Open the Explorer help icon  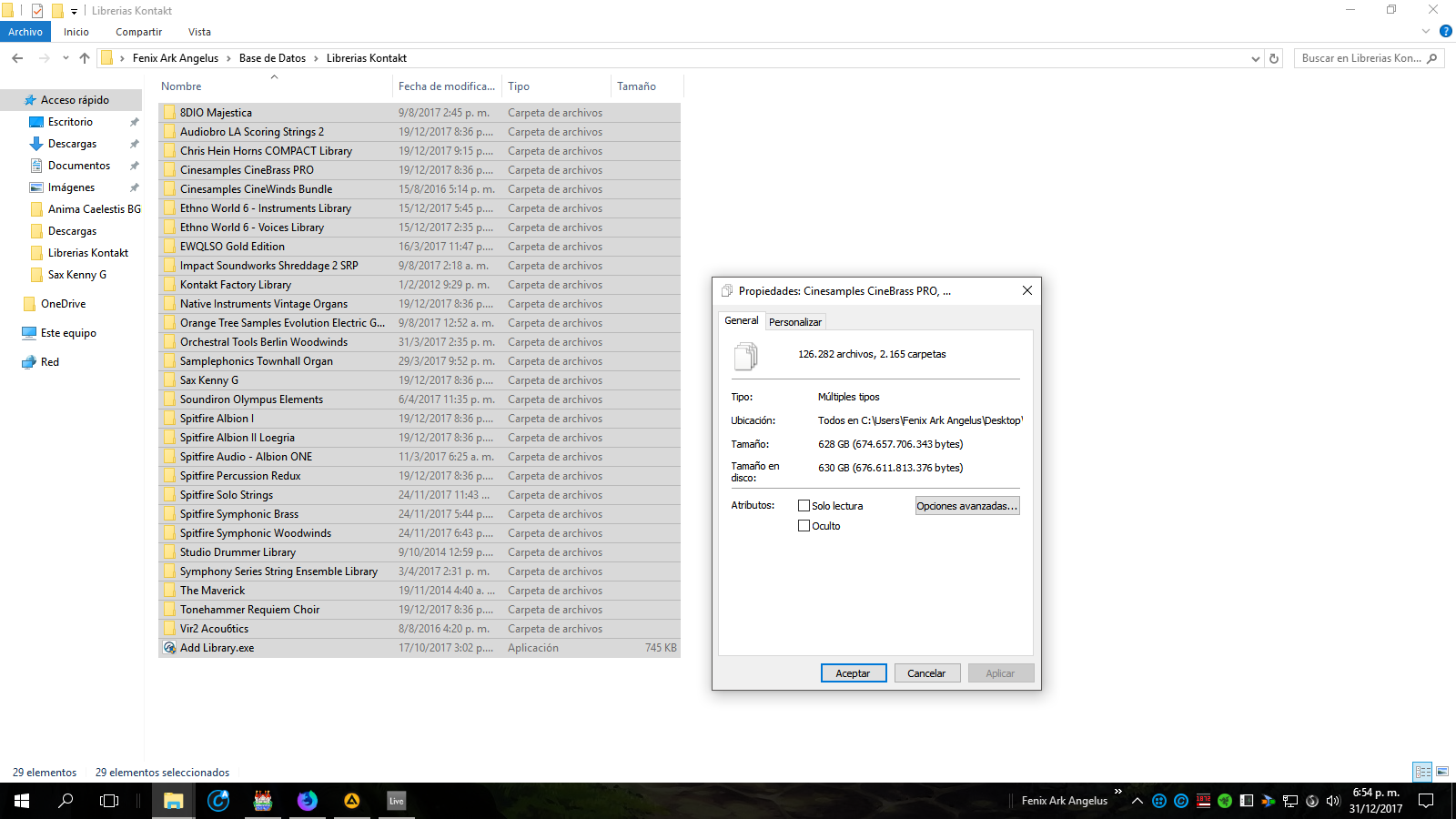[1445, 31]
